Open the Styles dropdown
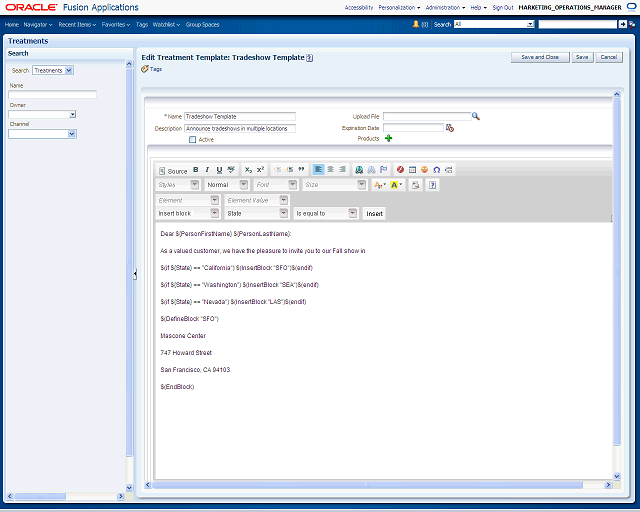This screenshot has width=640, height=512. pos(195,185)
